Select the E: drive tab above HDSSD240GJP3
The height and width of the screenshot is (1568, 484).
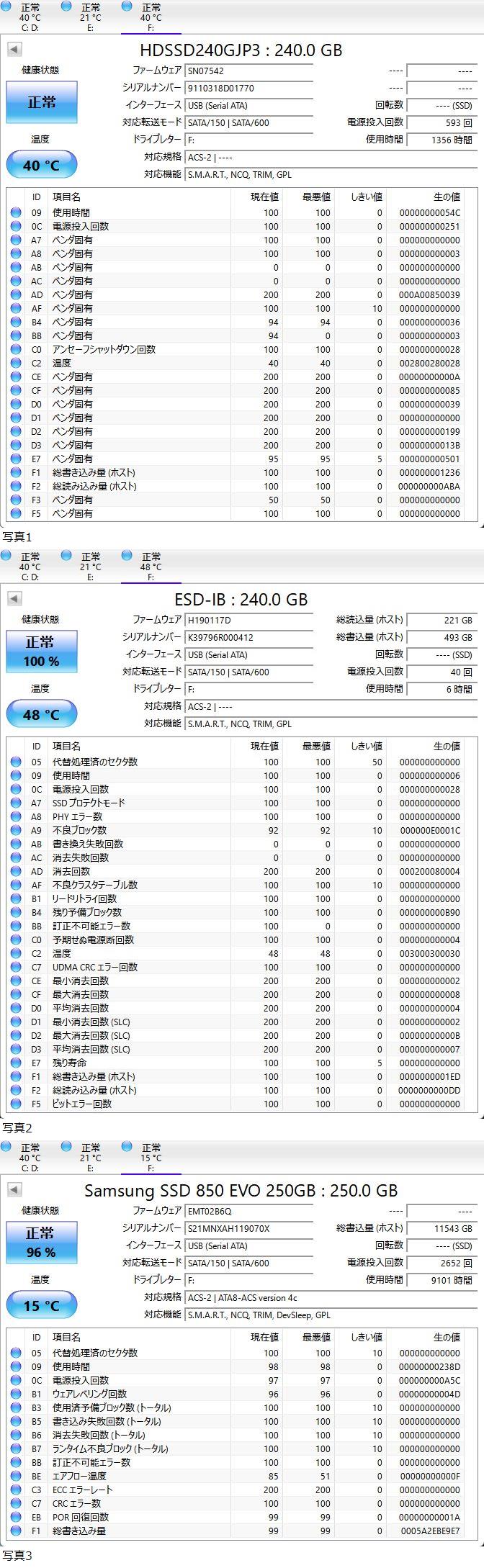point(91,17)
